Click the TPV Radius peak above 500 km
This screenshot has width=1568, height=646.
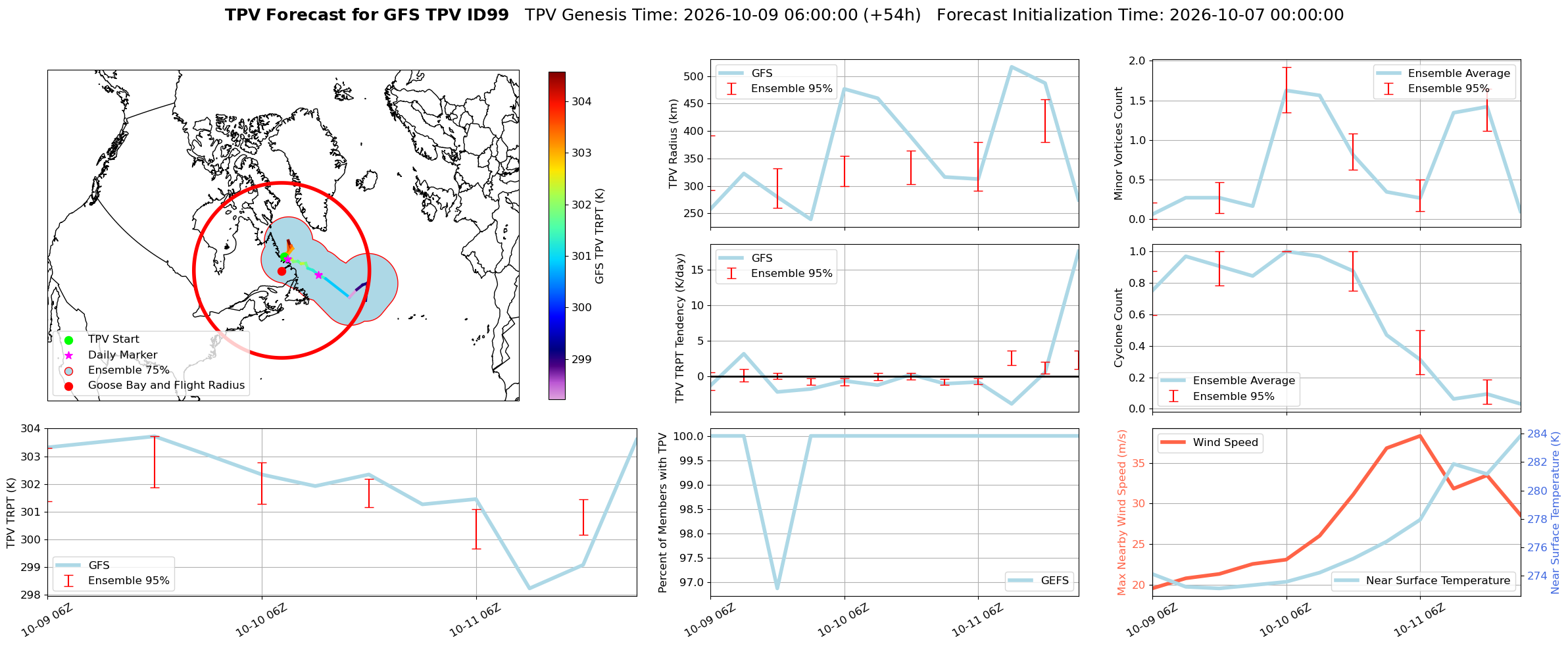click(1011, 66)
